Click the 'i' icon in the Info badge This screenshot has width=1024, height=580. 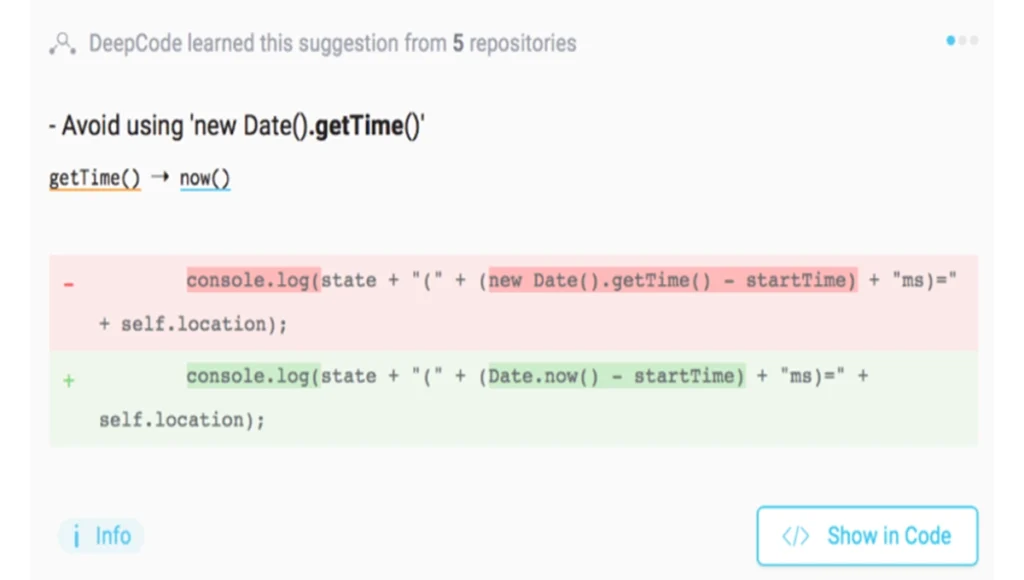(x=76, y=536)
